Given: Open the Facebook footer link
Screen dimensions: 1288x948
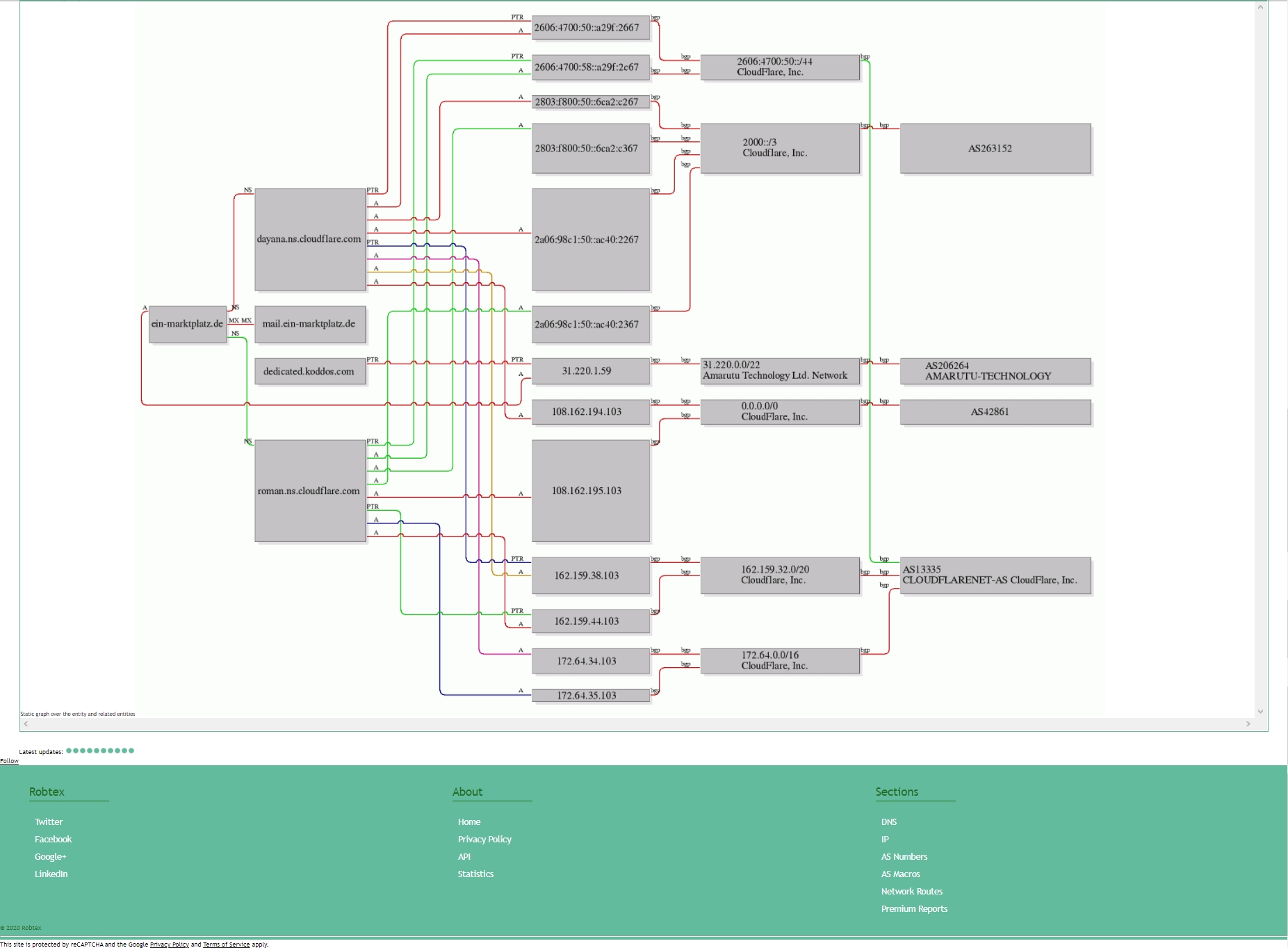Looking at the screenshot, I should click(x=53, y=839).
